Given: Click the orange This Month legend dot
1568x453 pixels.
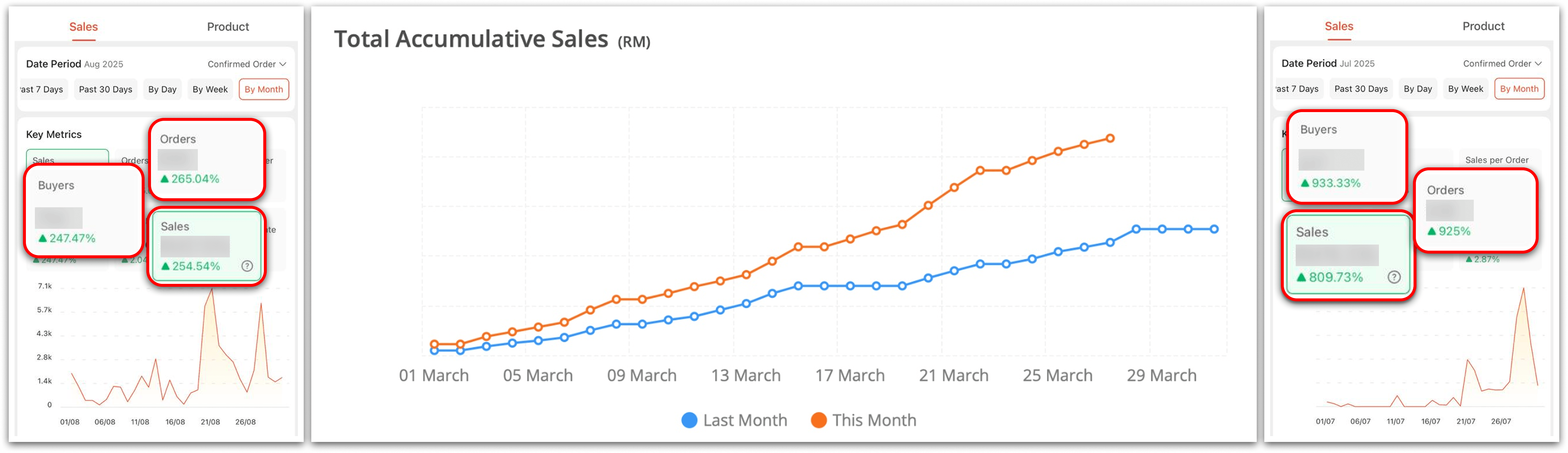Looking at the screenshot, I should coord(819,420).
